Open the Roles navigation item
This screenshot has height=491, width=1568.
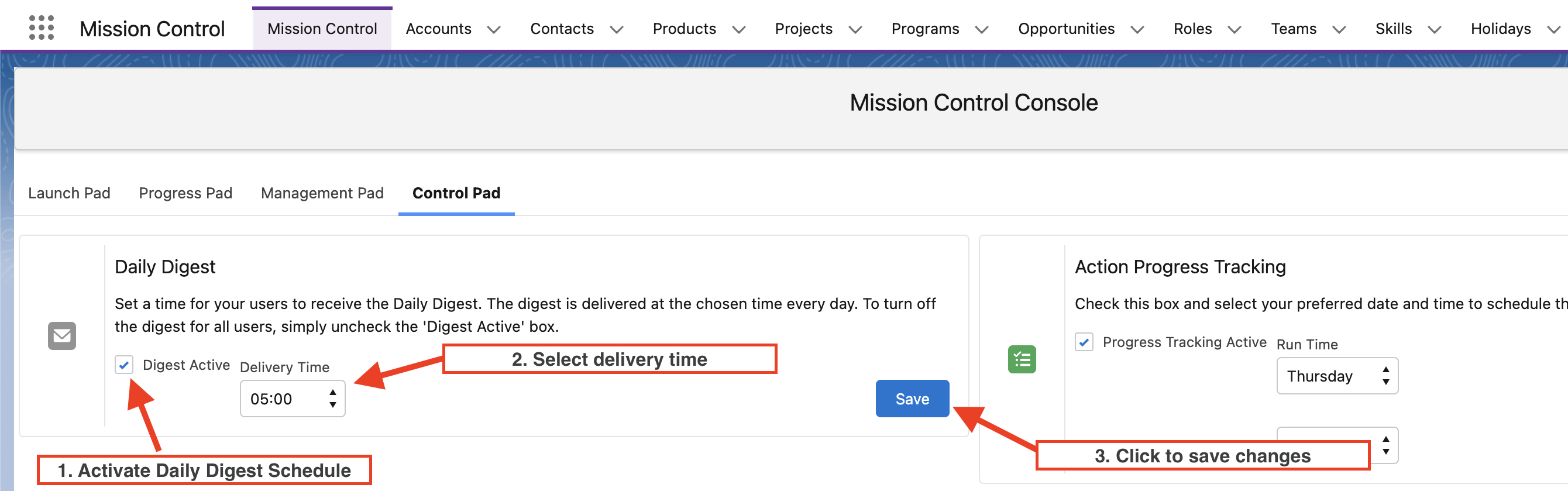[1192, 29]
